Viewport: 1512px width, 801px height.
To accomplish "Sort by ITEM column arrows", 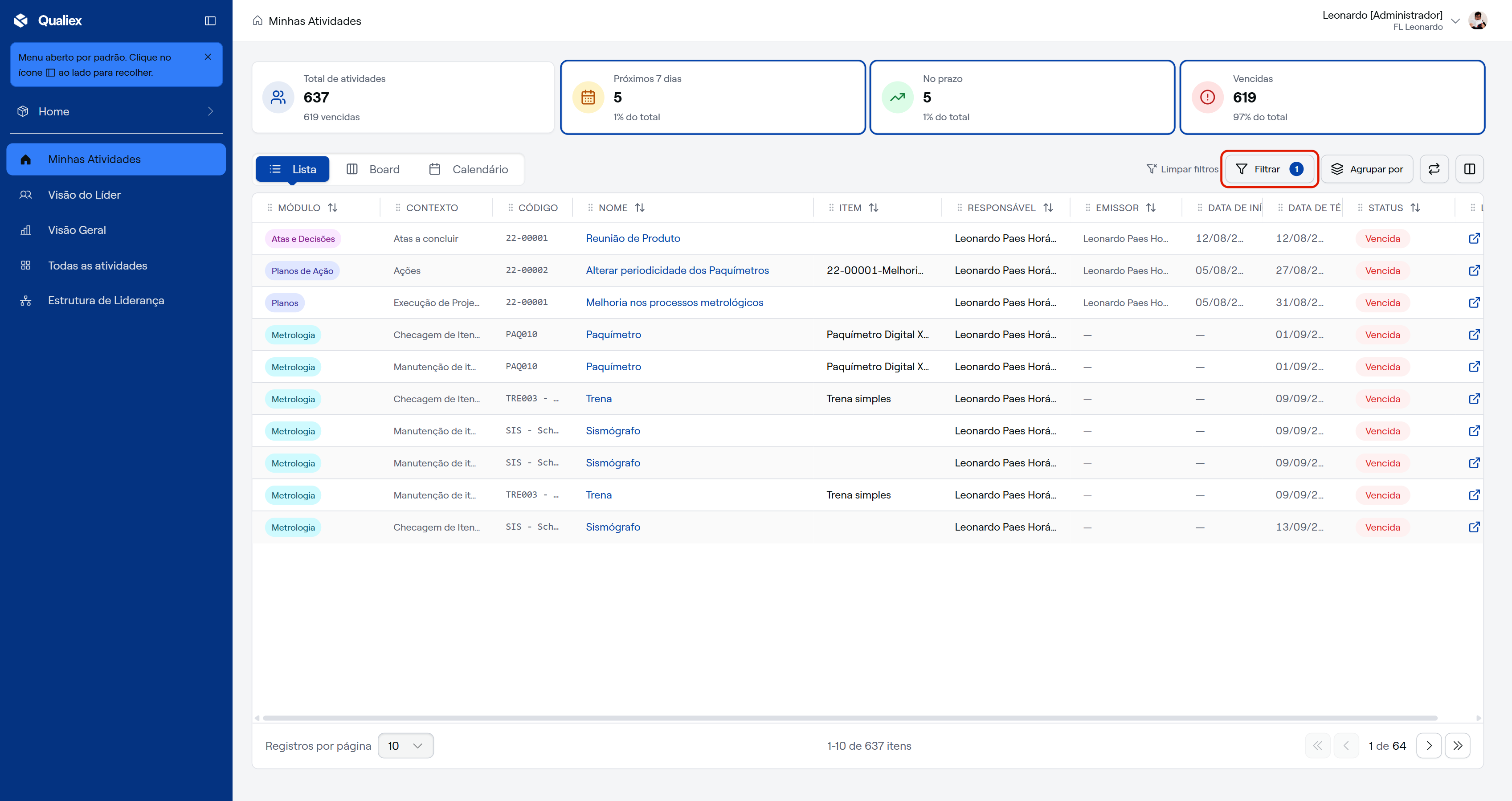I will coord(874,208).
